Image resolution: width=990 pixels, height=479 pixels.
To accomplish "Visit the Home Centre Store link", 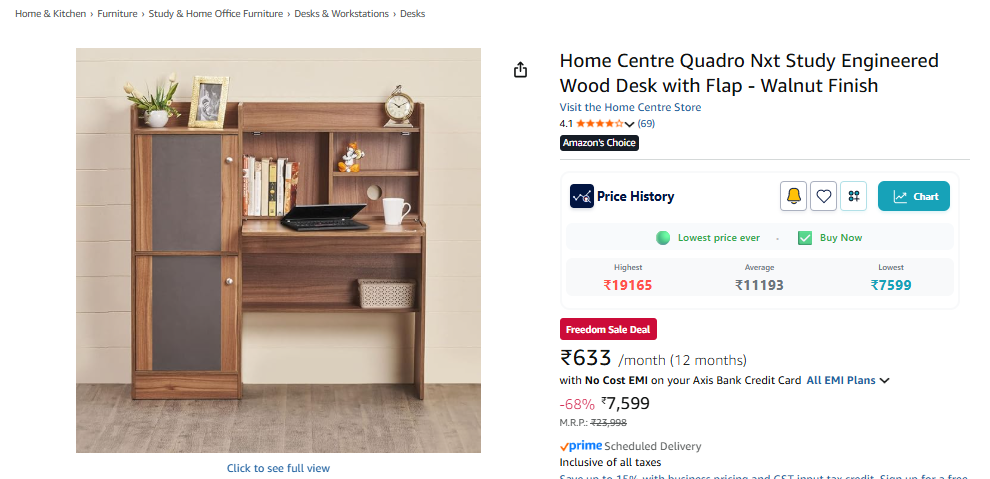I will click(630, 107).
